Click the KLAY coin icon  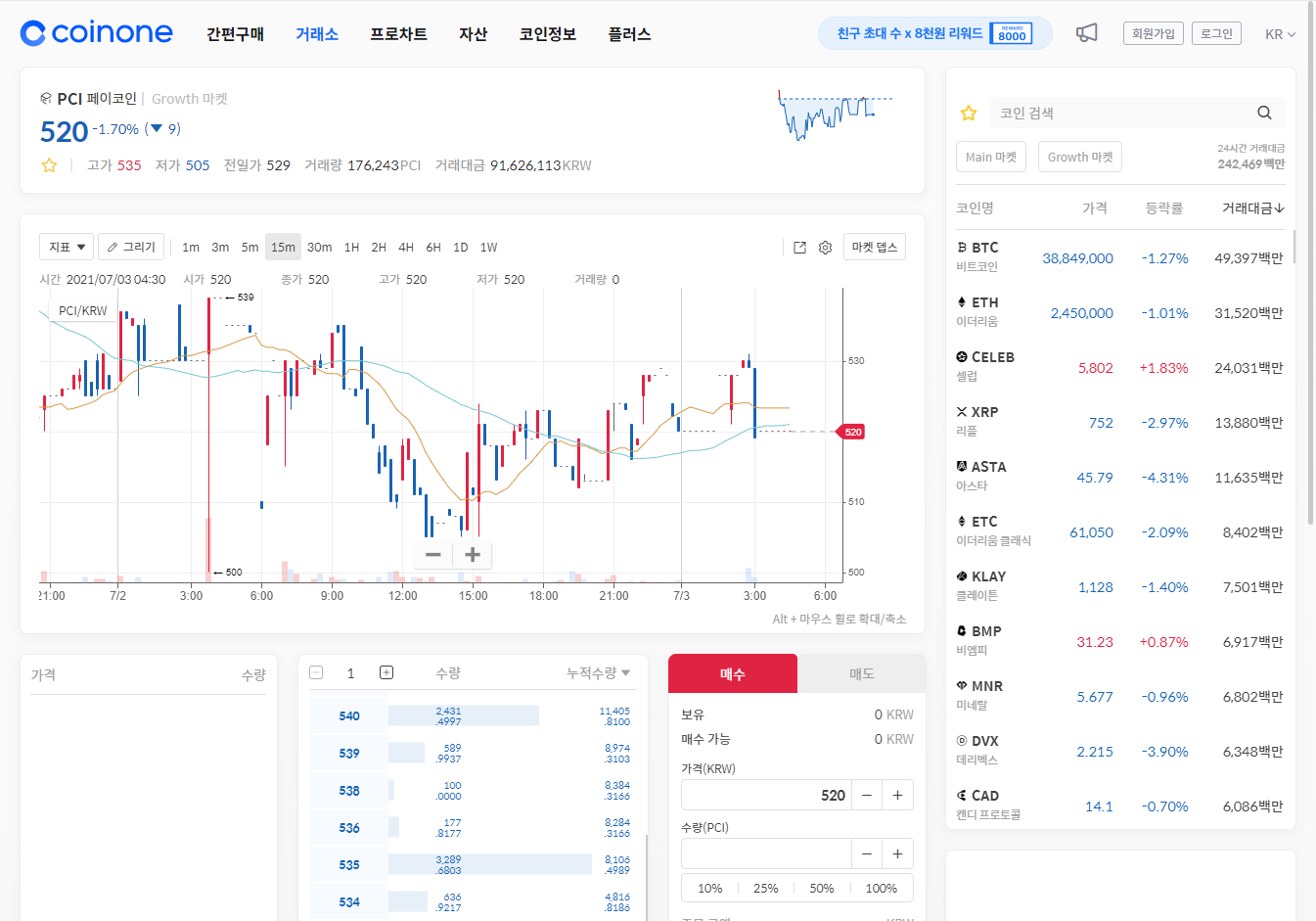click(962, 576)
